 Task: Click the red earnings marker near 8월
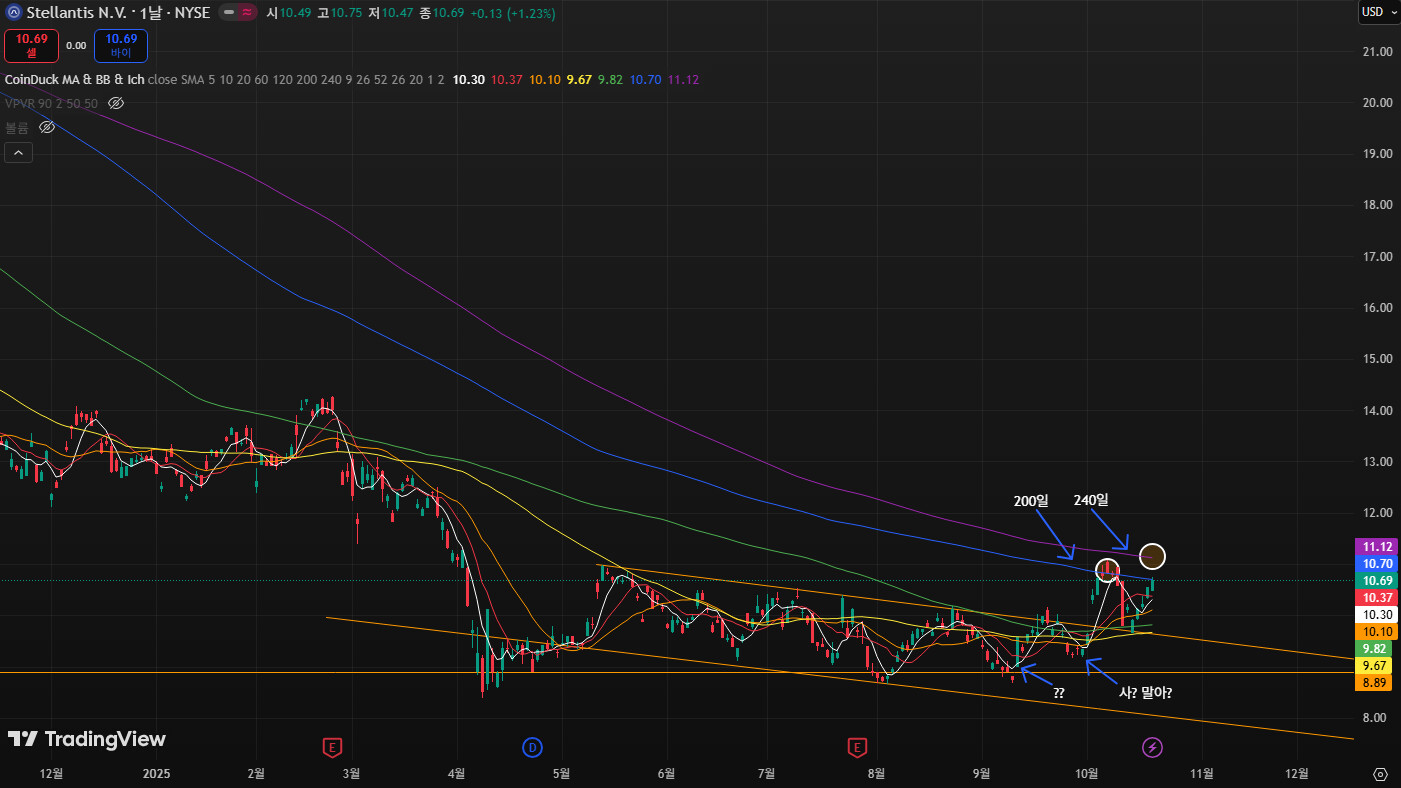pyautogui.click(x=856, y=746)
